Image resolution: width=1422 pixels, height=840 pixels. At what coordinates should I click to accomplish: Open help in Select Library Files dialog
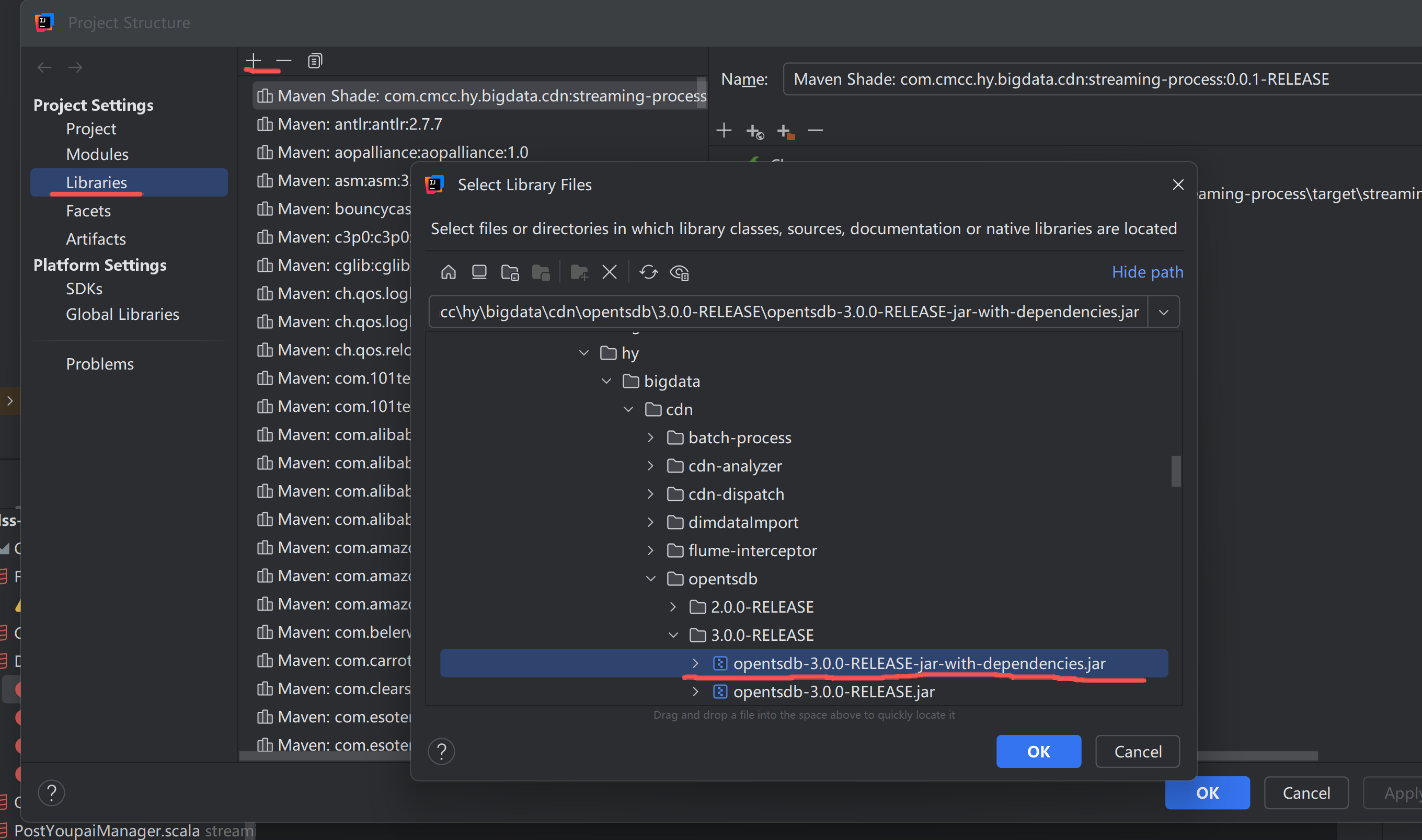[x=441, y=752]
